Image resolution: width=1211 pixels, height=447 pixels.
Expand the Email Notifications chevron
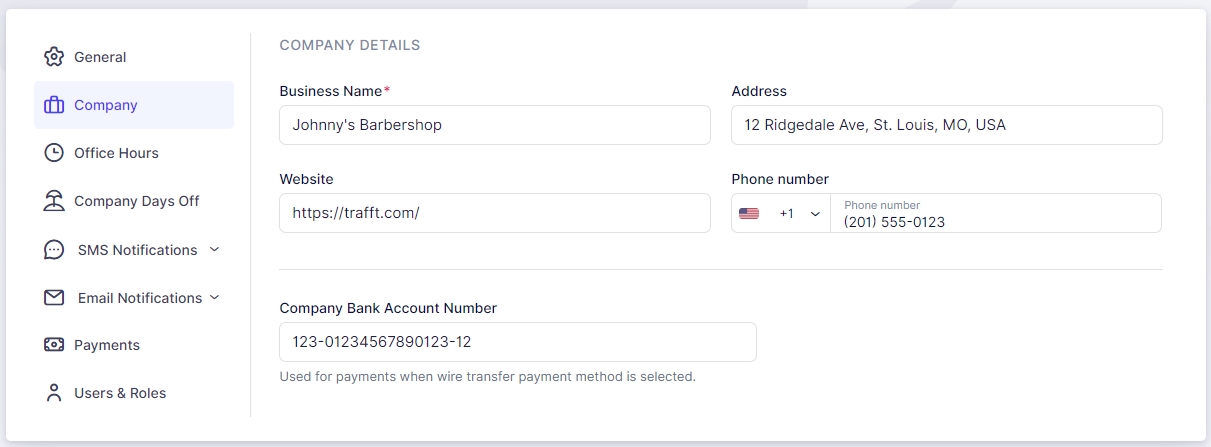pyautogui.click(x=214, y=298)
